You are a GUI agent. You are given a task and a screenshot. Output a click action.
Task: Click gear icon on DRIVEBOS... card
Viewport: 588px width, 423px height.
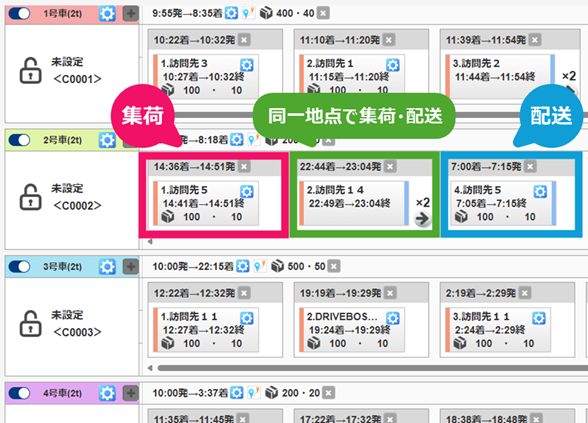[393, 318]
